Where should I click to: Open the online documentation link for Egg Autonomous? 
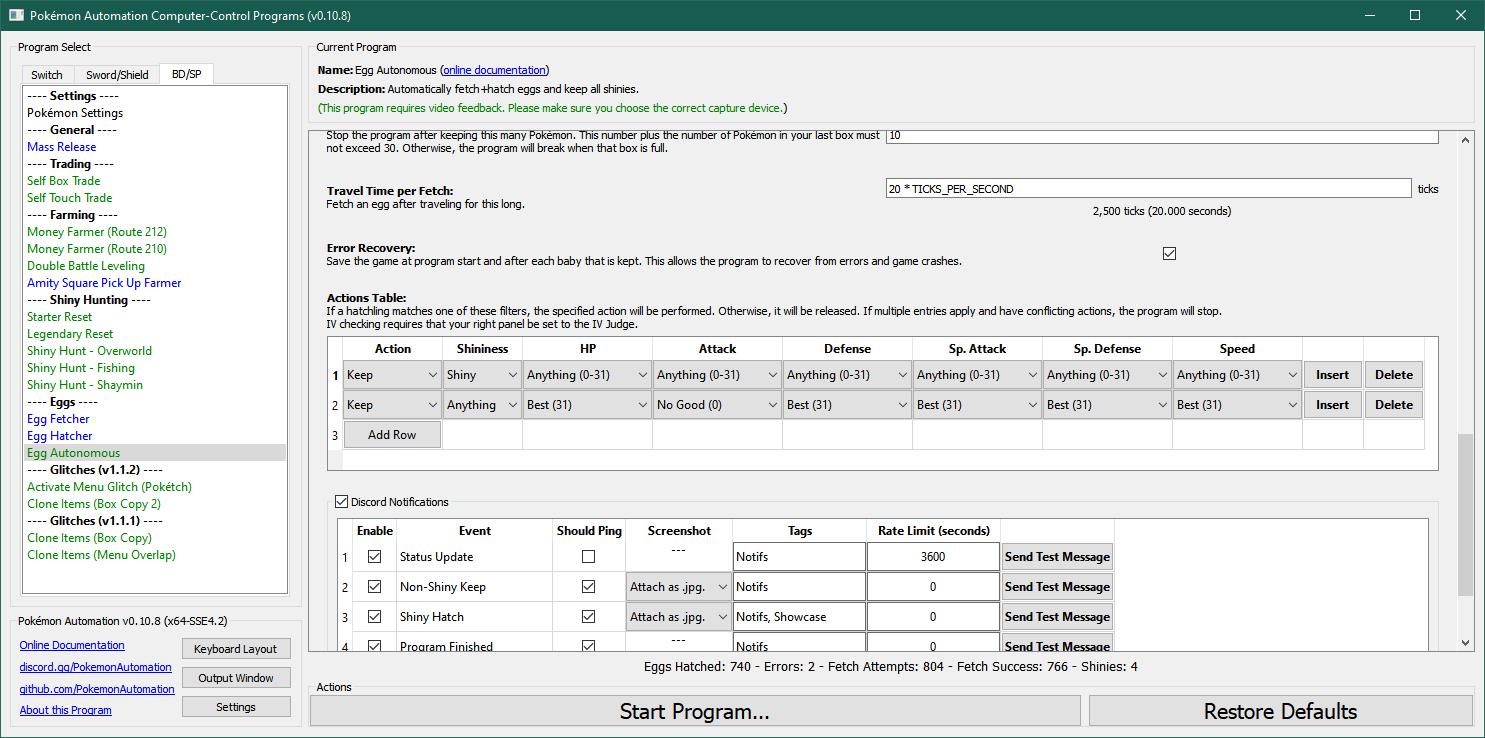tap(494, 70)
